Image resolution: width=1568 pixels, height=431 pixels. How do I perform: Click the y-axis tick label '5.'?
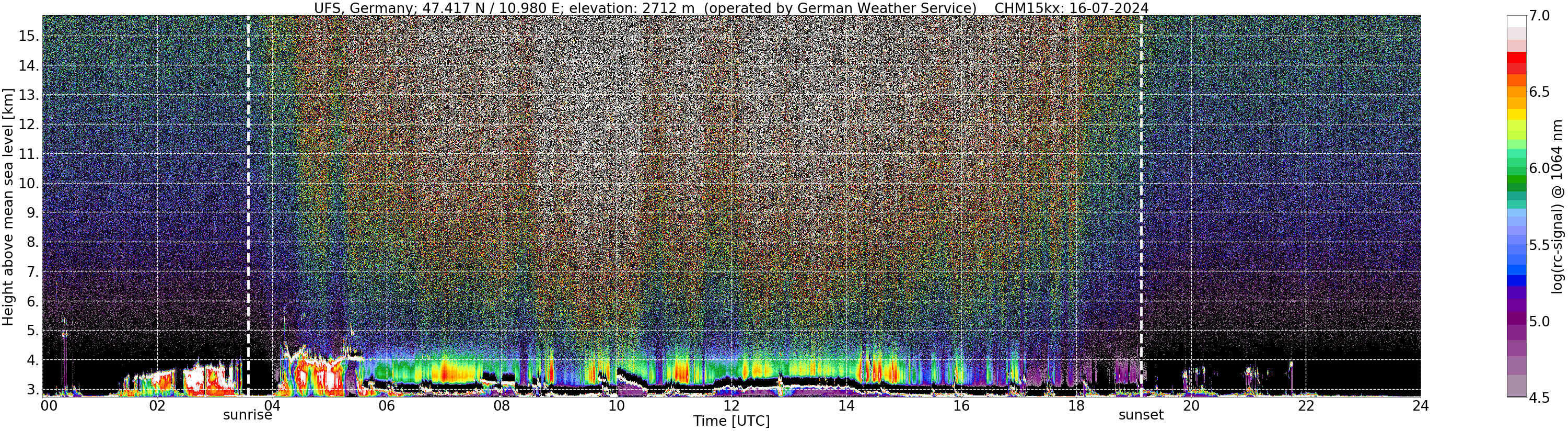click(33, 331)
